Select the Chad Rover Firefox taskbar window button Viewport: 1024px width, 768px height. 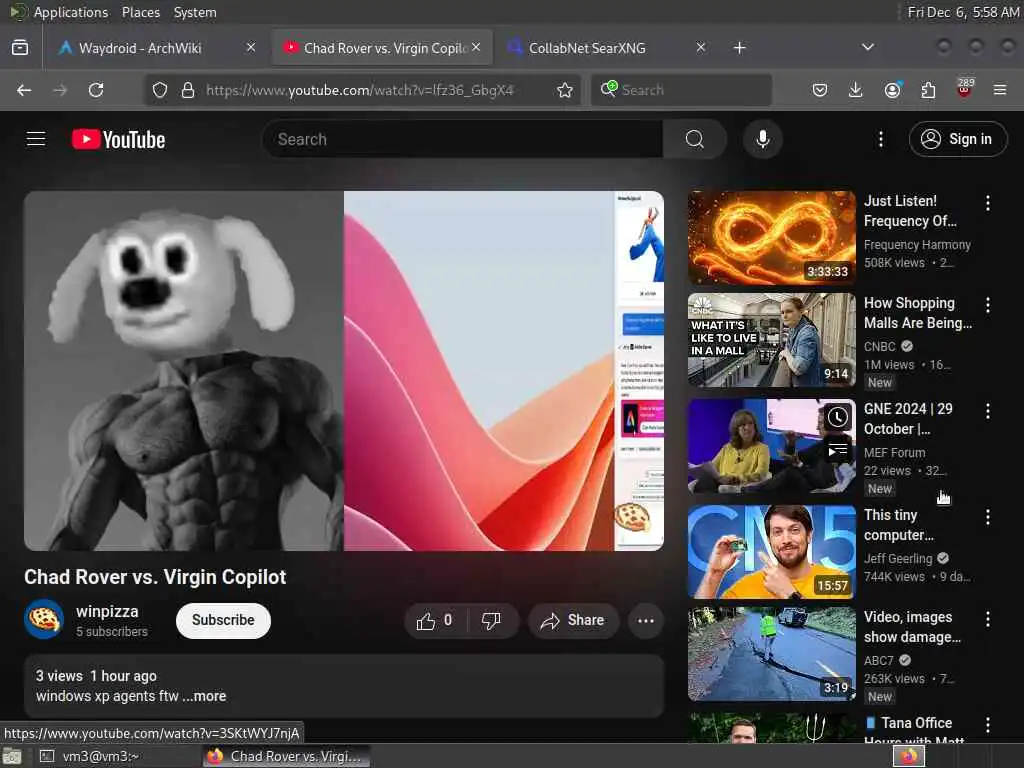286,756
